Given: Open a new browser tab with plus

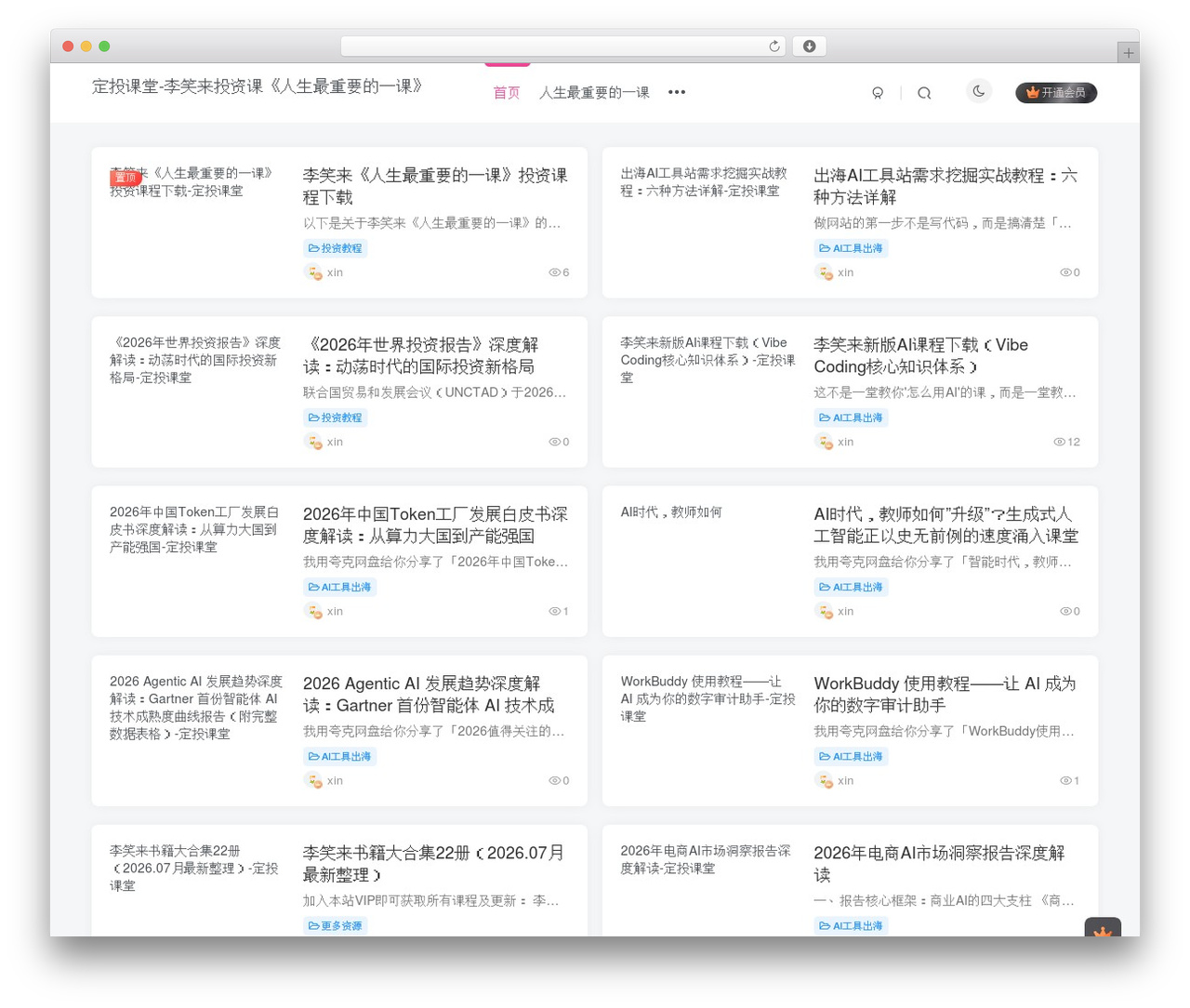Looking at the screenshot, I should pyautogui.click(x=1128, y=53).
